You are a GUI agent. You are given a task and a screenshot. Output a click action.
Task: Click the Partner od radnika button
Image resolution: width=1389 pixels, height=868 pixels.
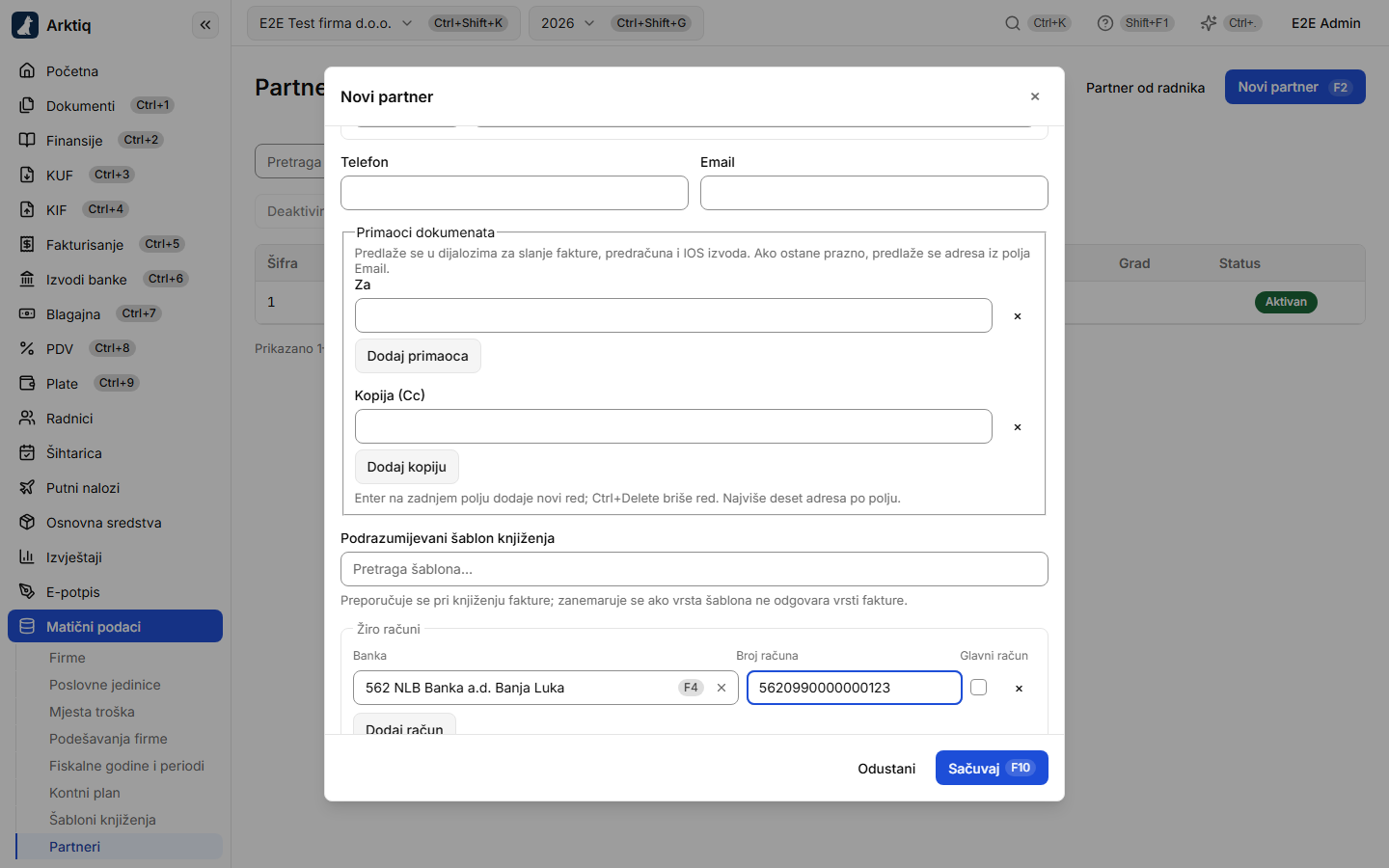click(1145, 88)
